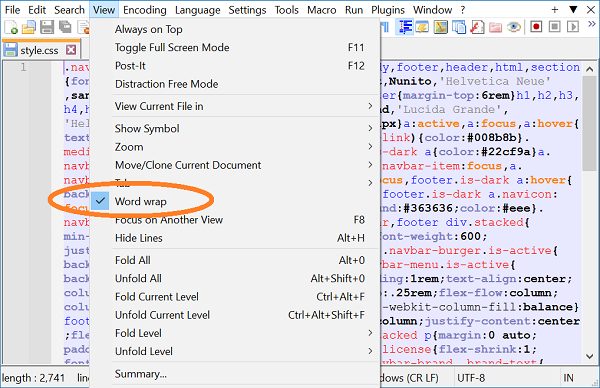Image resolution: width=600 pixels, height=388 pixels.
Task: Close the open View menu
Action: coord(104,10)
